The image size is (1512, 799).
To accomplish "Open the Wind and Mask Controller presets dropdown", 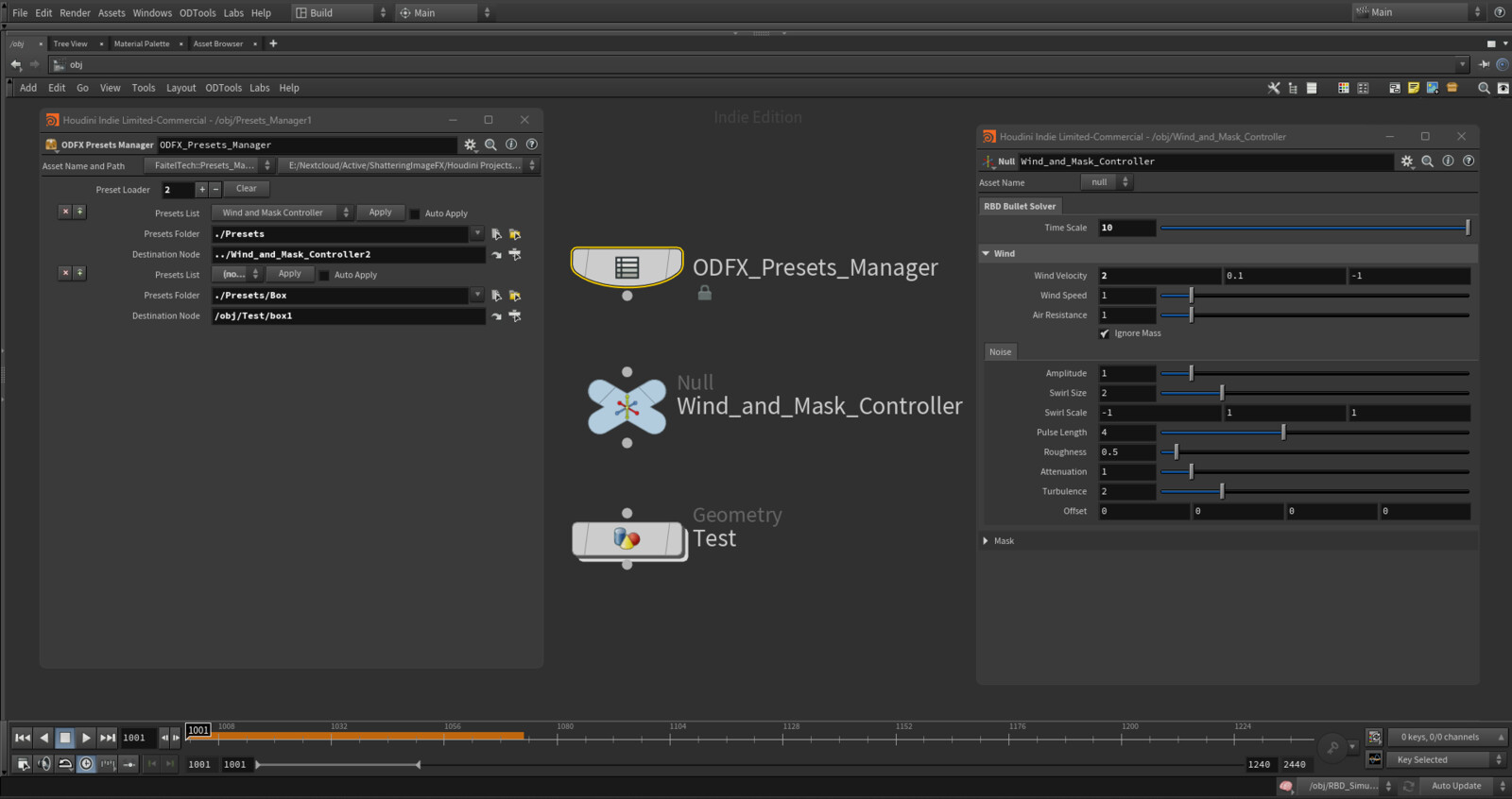I will pyautogui.click(x=283, y=212).
